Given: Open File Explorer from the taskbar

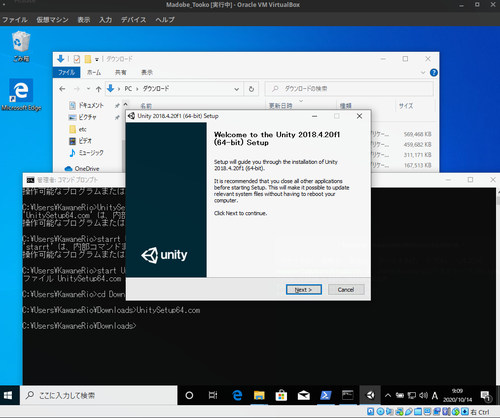Looking at the screenshot, I should pos(259,395).
